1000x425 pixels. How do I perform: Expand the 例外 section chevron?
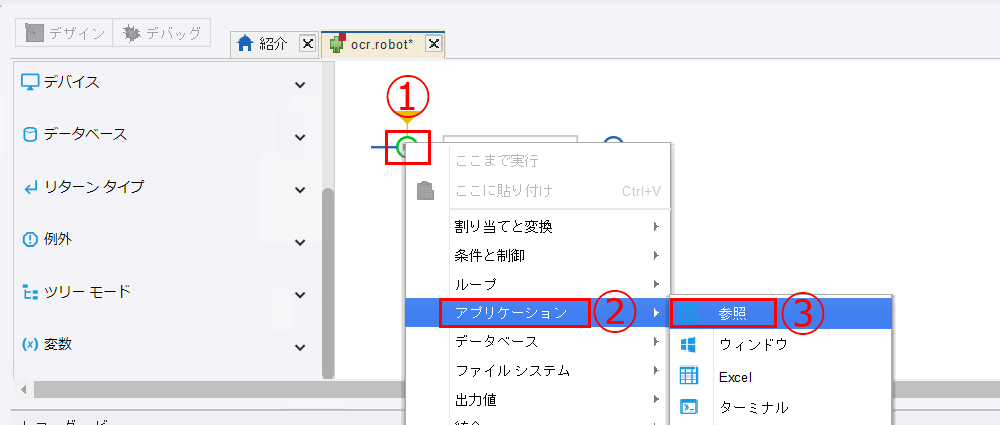click(300, 242)
